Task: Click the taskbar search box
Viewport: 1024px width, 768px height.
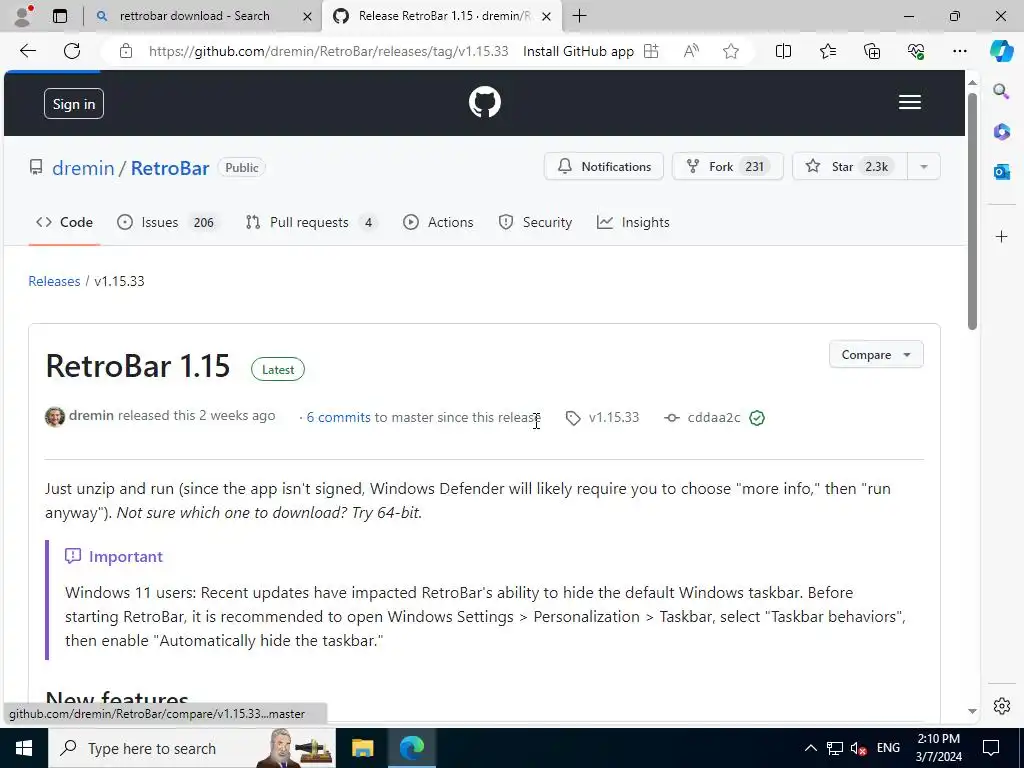Action: click(x=192, y=748)
